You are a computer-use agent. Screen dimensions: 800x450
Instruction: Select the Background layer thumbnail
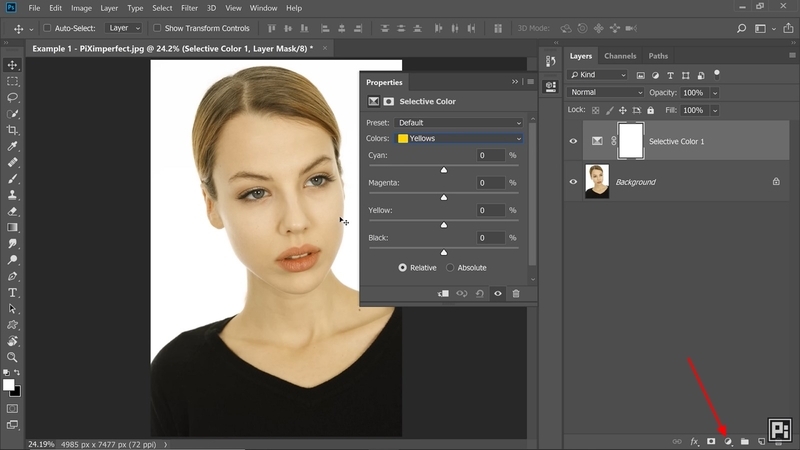point(597,181)
